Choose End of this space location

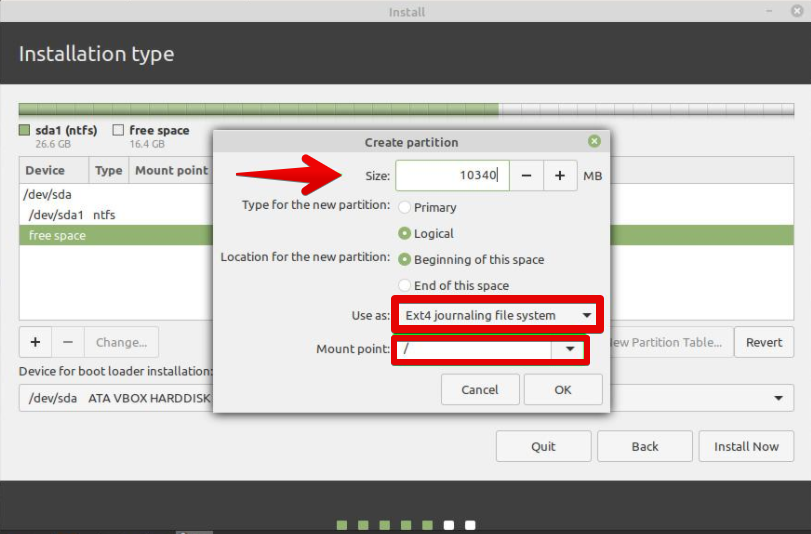pos(405,286)
